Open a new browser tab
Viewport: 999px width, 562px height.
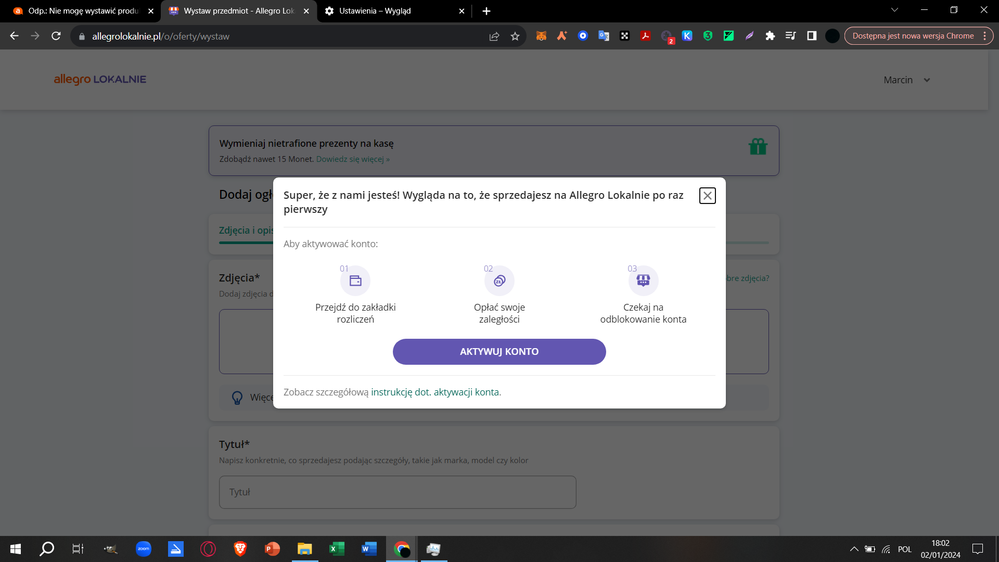486,11
